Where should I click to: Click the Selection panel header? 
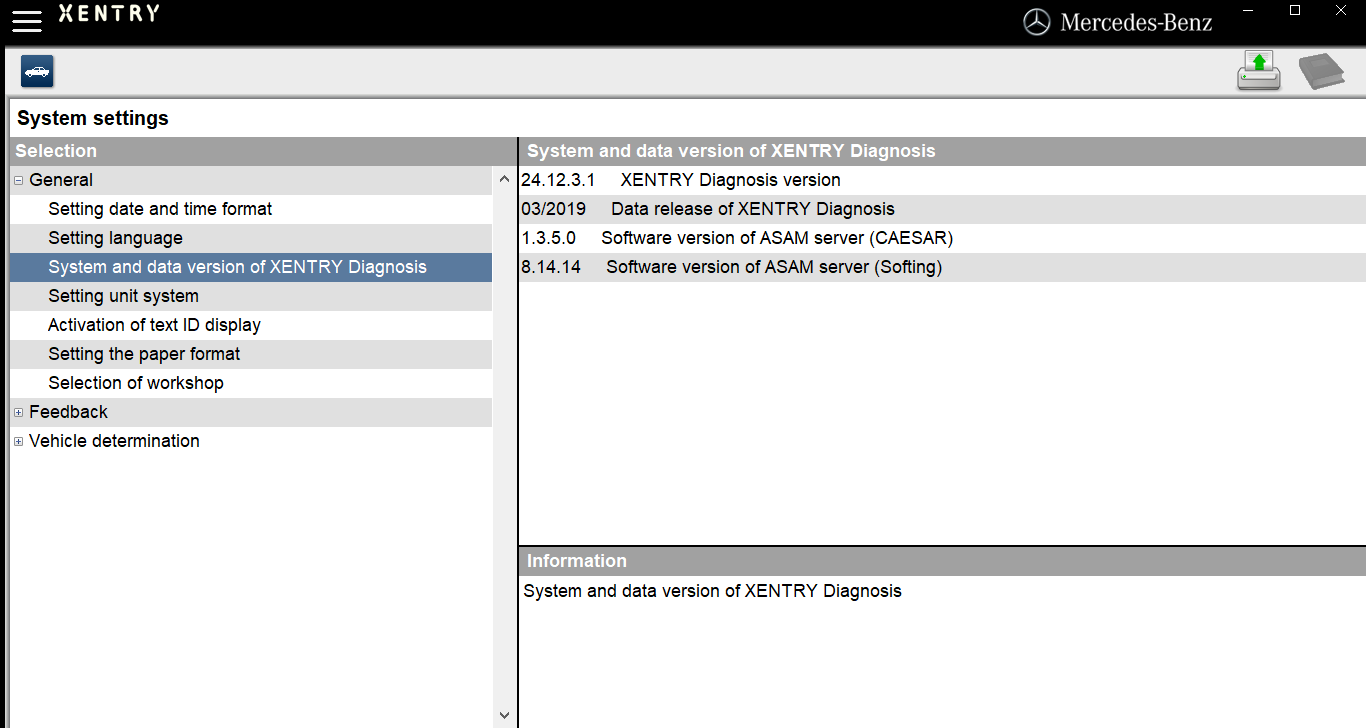[263, 151]
